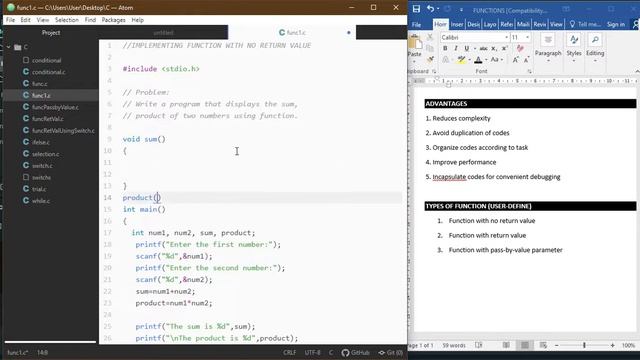
Task: Open the Packages menu in Atom
Action: (113, 20)
